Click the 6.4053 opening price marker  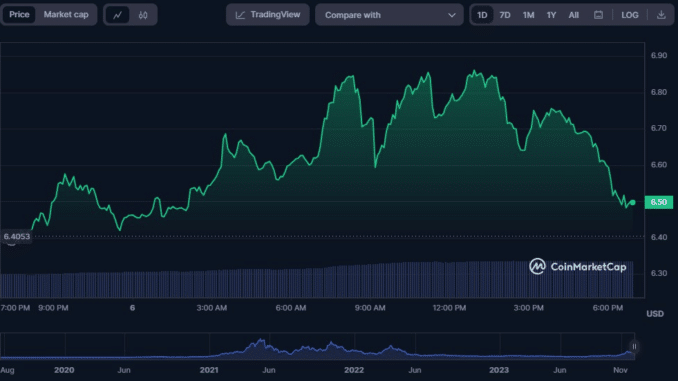pos(17,237)
